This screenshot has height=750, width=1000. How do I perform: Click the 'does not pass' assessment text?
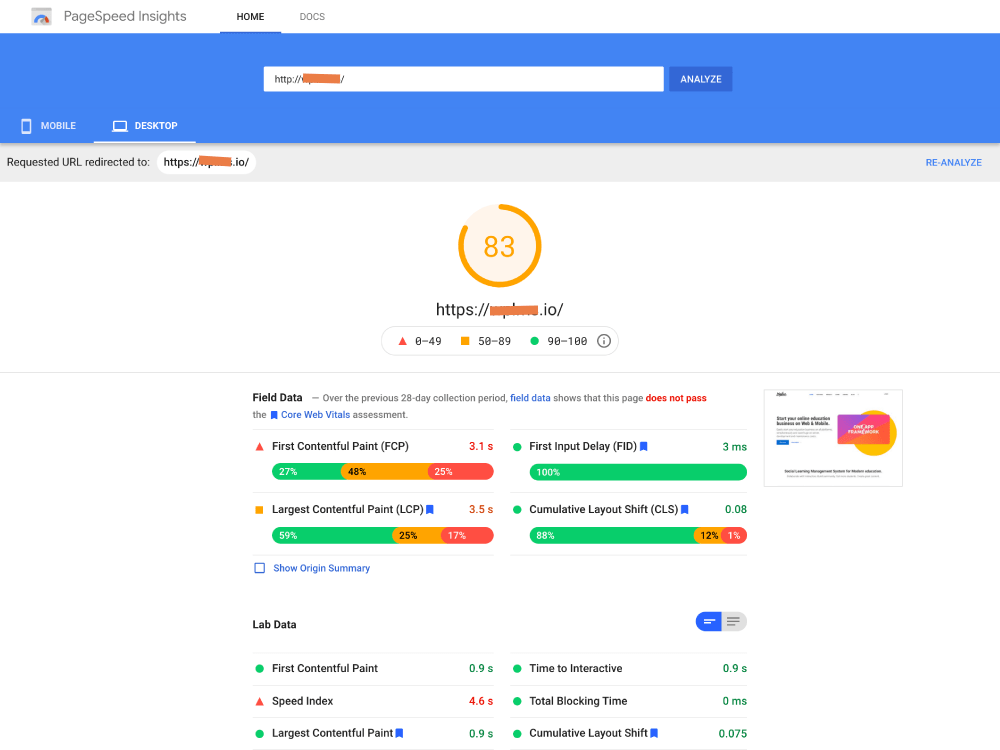pos(675,398)
